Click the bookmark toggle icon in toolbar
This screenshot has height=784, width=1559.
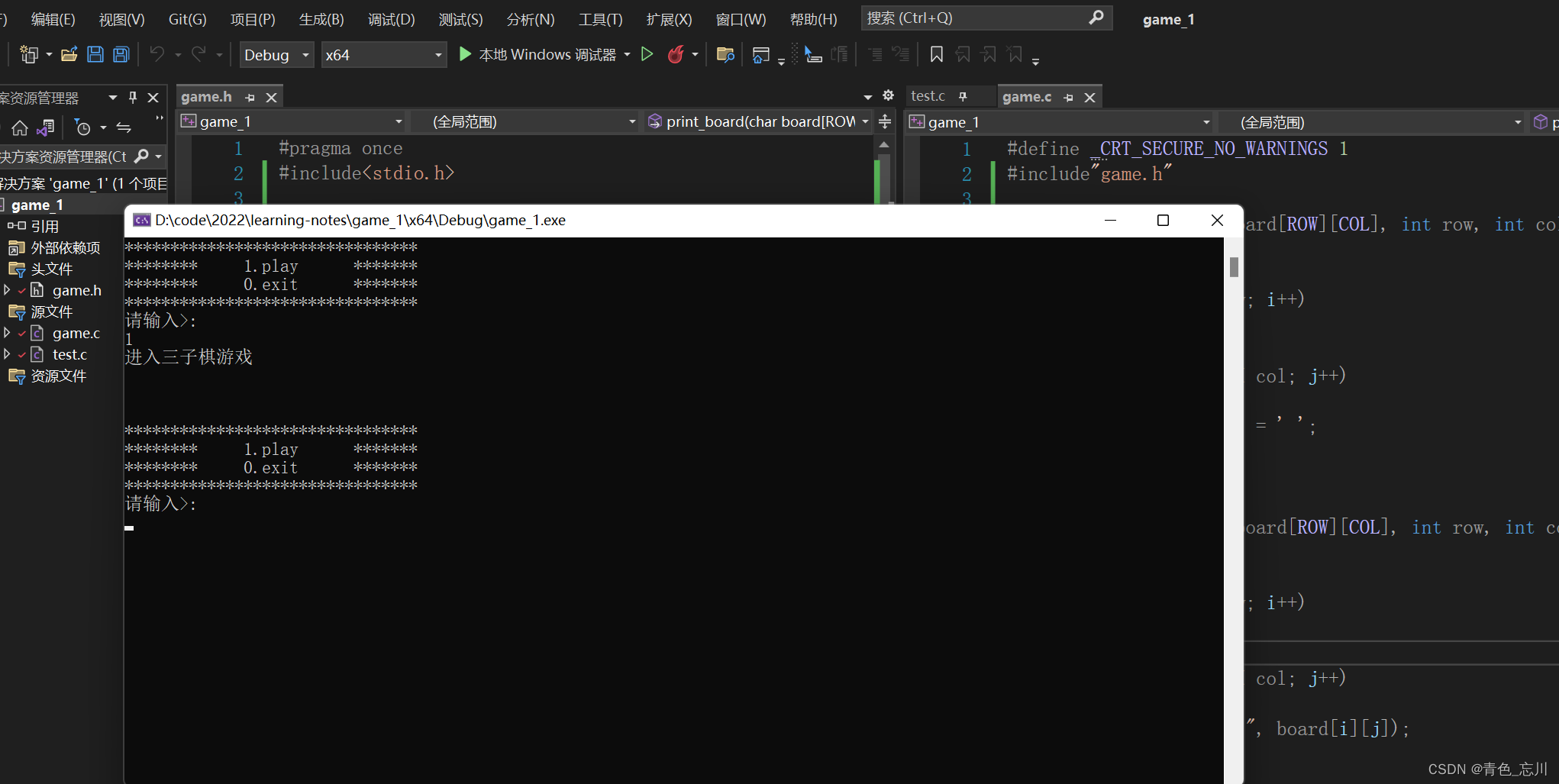936,54
